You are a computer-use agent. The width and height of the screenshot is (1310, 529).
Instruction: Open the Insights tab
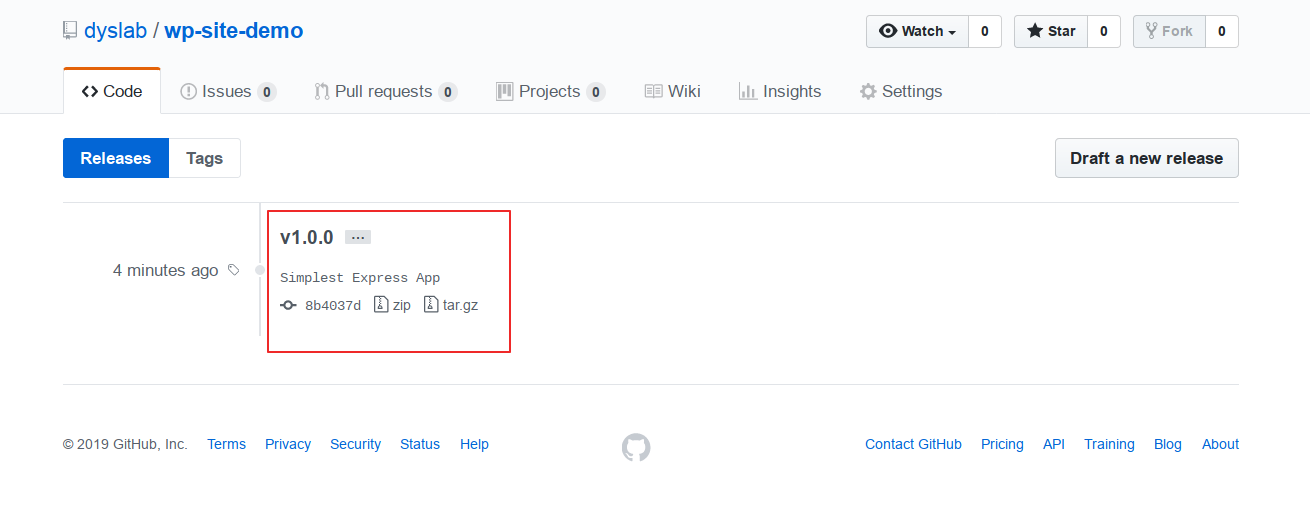tap(780, 91)
